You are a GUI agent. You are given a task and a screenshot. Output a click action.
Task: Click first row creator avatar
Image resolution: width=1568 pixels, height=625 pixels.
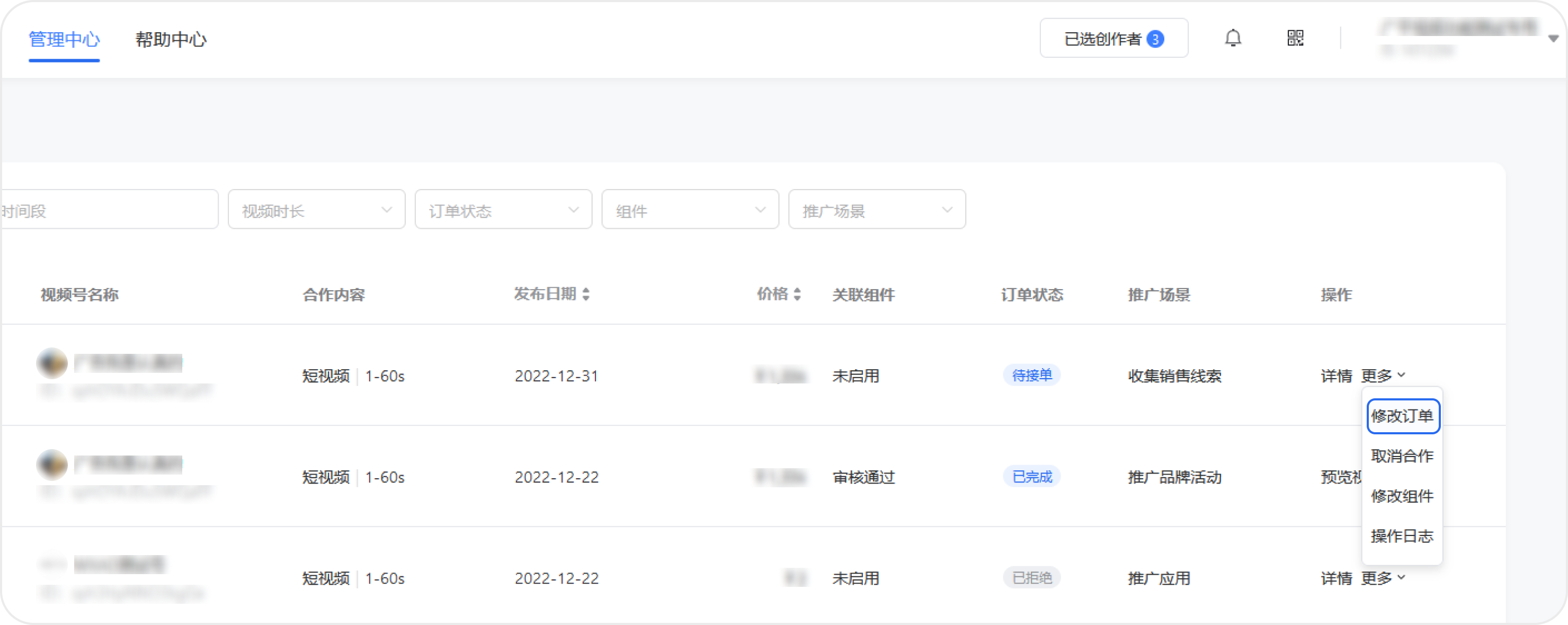pos(52,363)
